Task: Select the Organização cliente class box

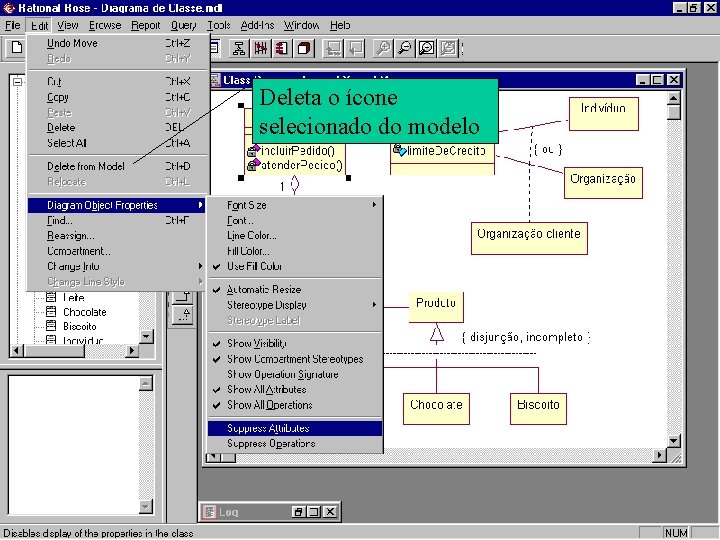Action: (529, 238)
